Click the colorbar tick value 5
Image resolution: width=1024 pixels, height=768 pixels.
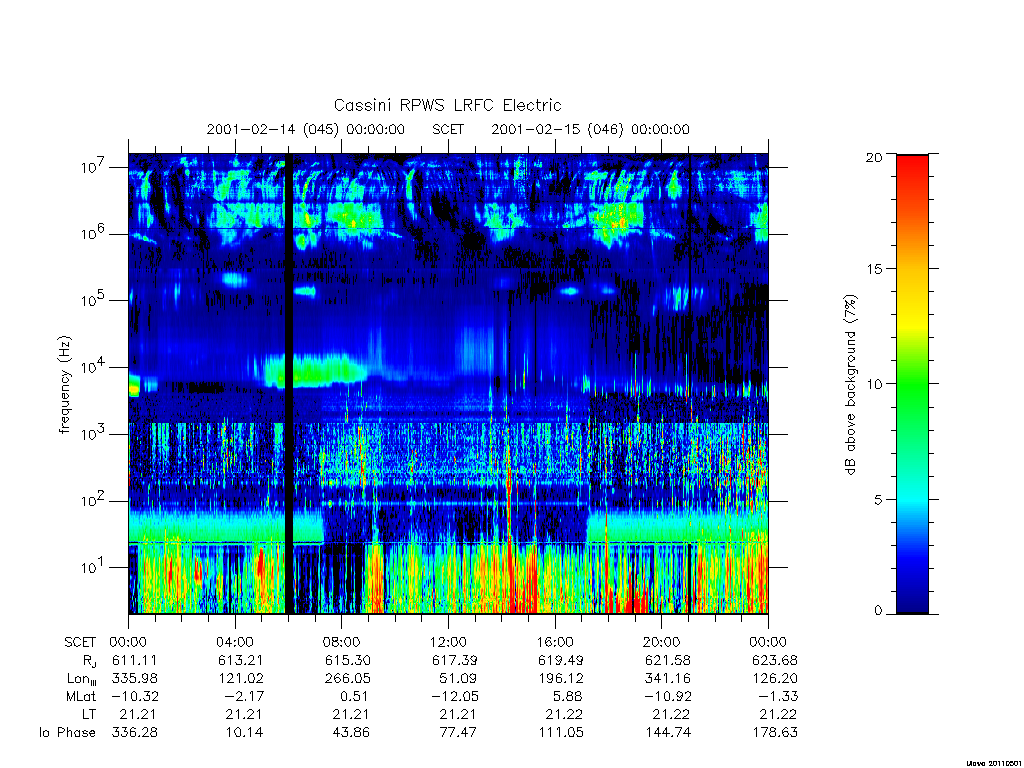[x=878, y=500]
